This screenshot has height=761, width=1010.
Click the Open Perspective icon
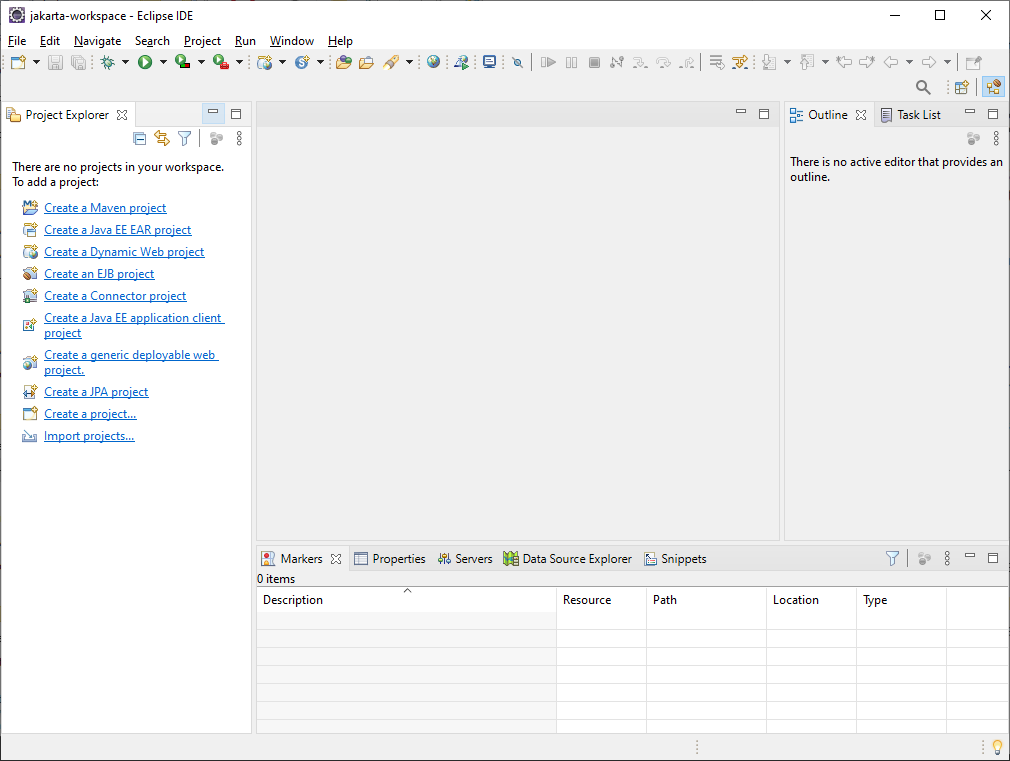[x=961, y=88]
